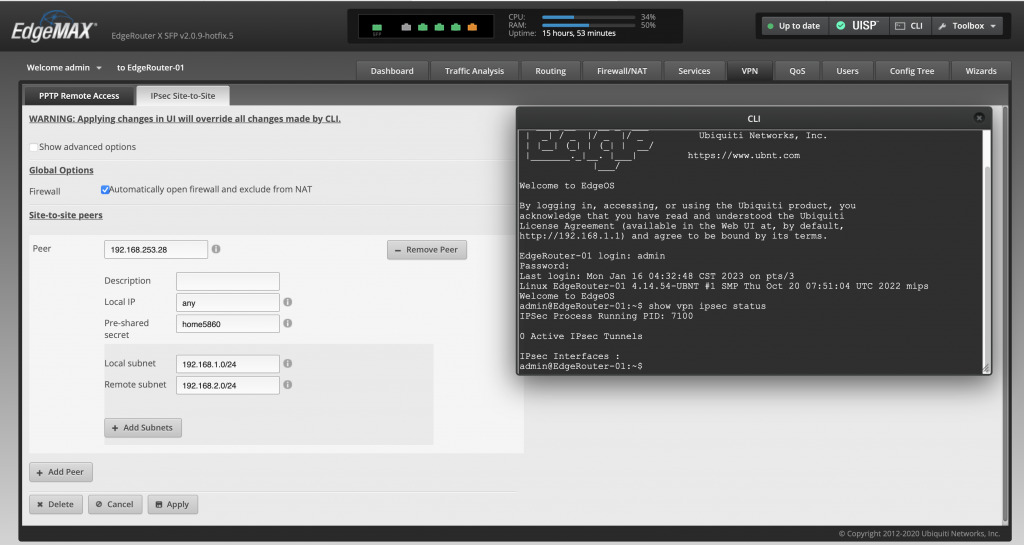Click the Apply button
1024x545 pixels.
[172, 504]
